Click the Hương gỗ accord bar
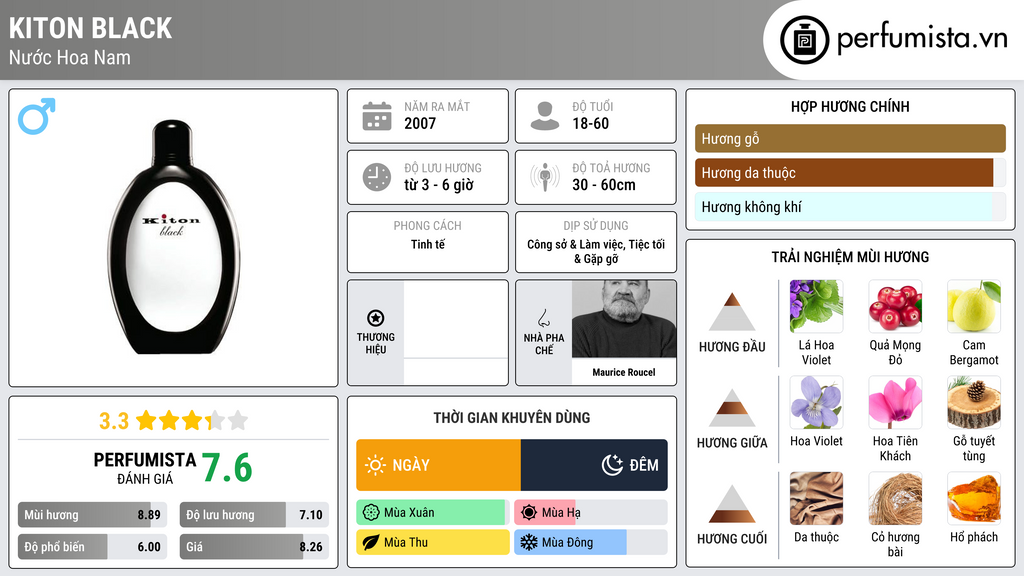Image resolution: width=1024 pixels, height=576 pixels. [x=850, y=138]
